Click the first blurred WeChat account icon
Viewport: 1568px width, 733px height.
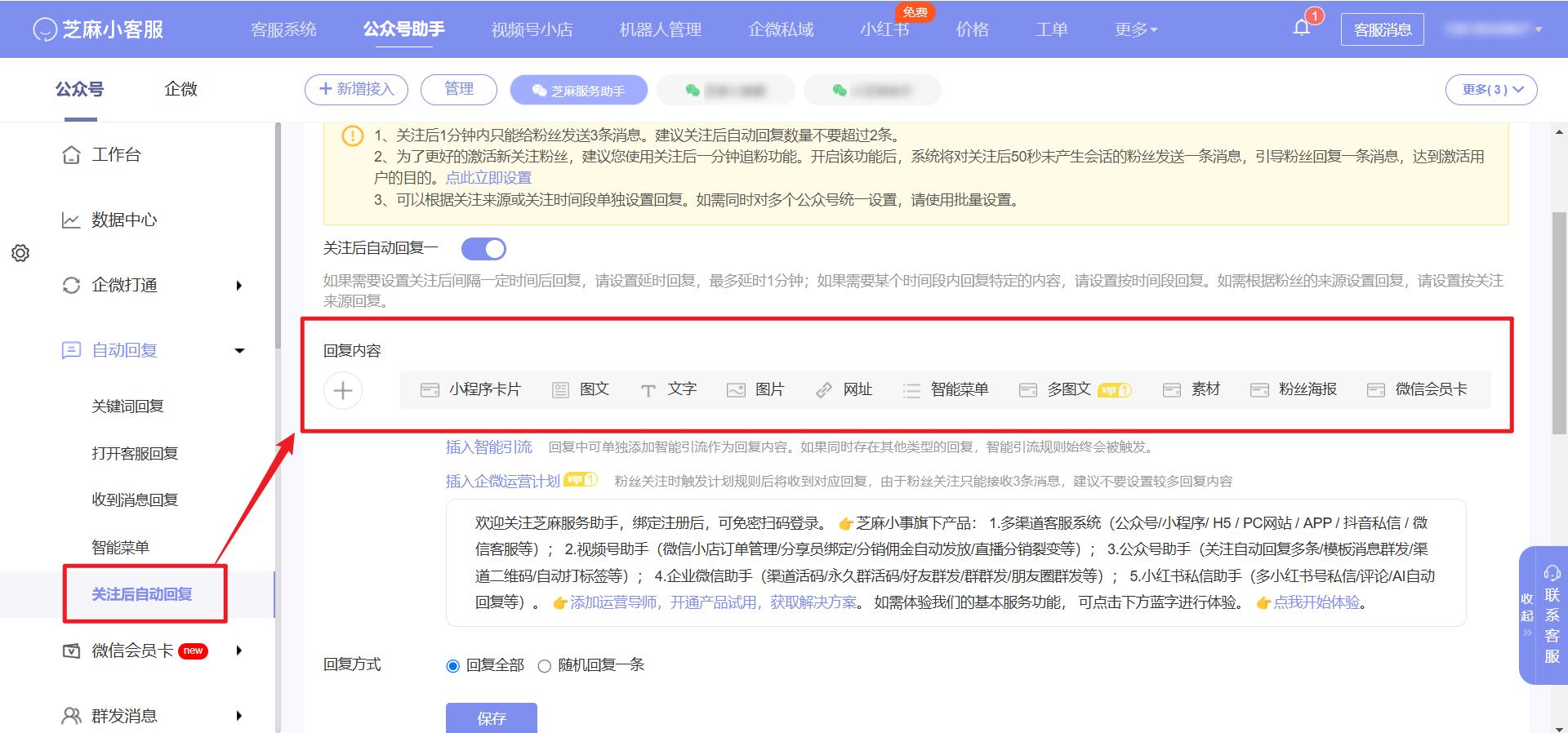pos(693,90)
